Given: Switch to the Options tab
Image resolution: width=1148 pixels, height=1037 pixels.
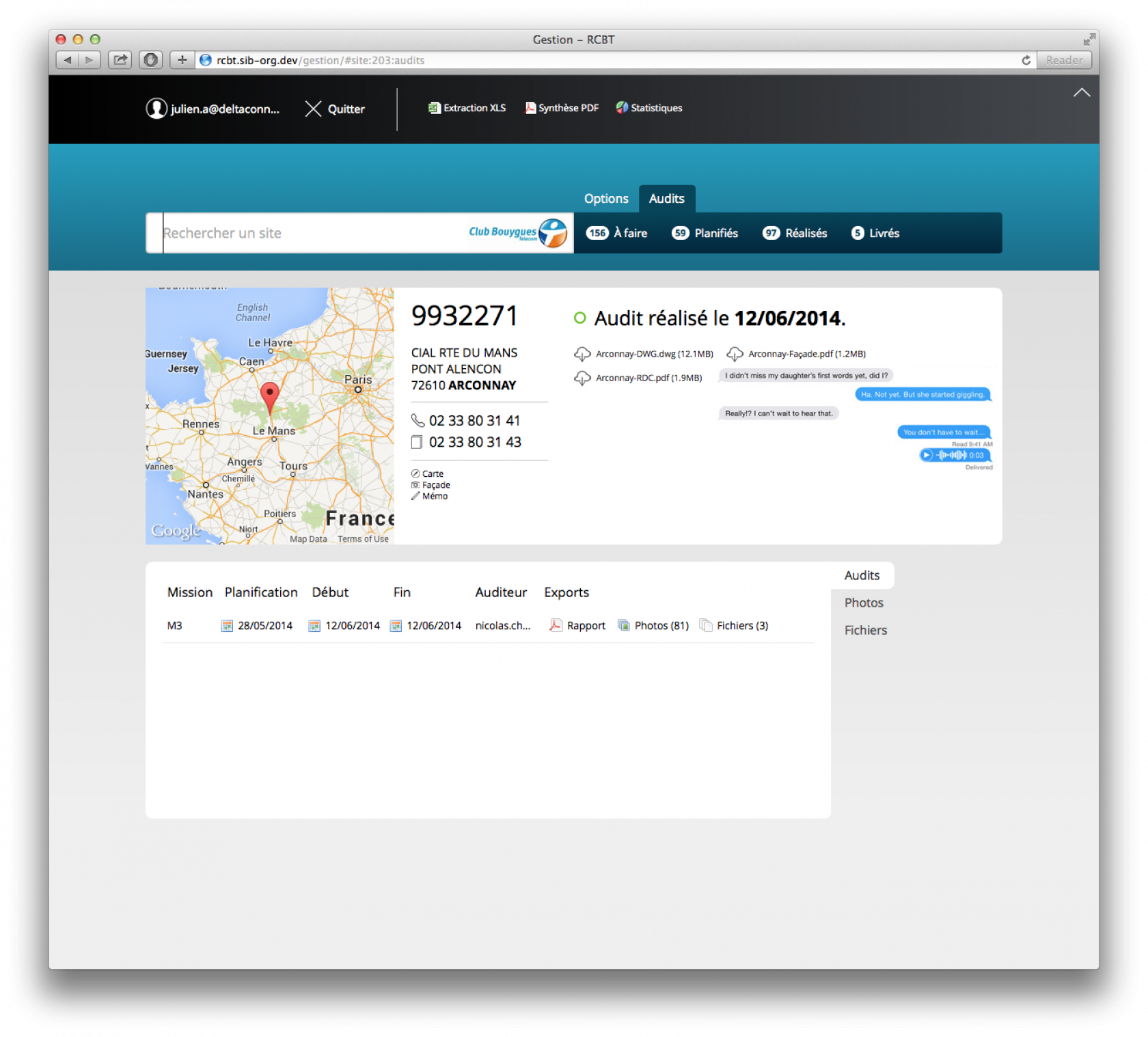Looking at the screenshot, I should [606, 199].
